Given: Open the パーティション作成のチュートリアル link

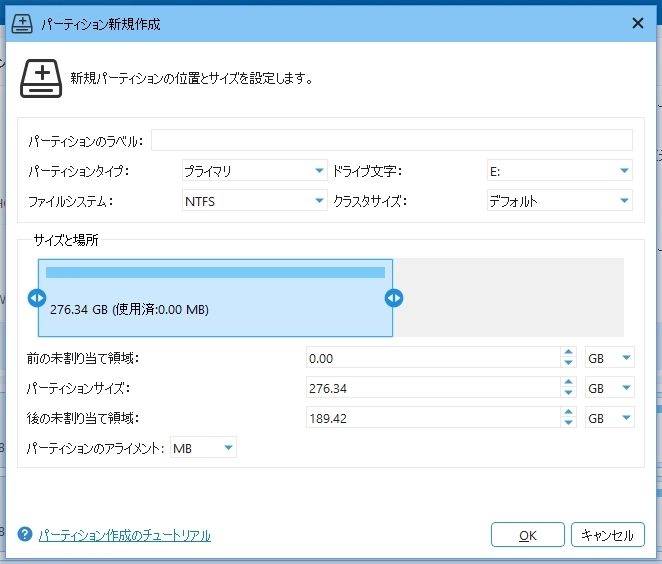Looking at the screenshot, I should pos(125,535).
